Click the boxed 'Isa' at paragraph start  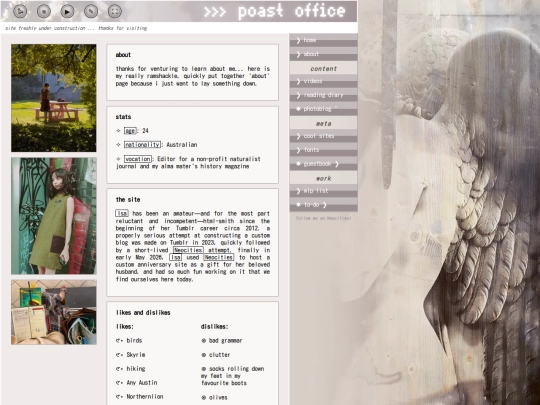coord(122,214)
